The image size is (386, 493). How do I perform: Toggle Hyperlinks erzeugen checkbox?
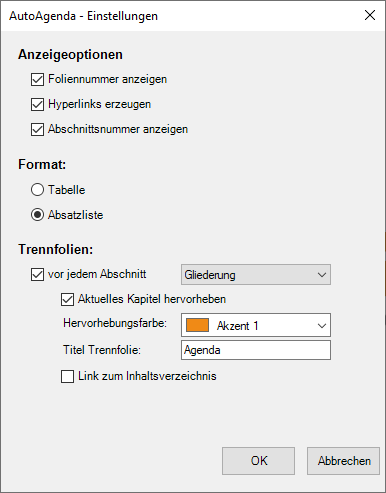pos(37,104)
